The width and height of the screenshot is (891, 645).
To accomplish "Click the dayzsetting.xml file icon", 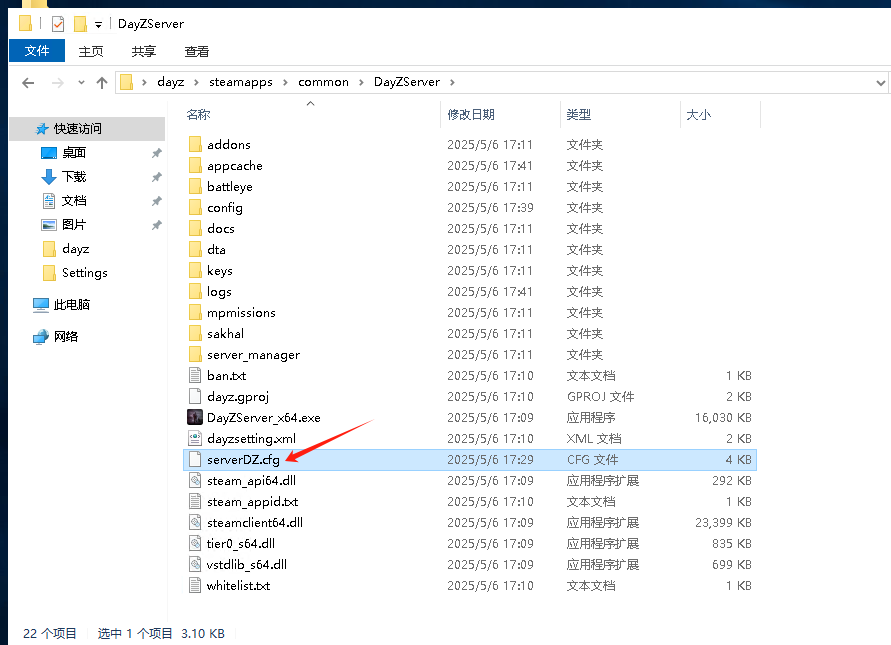I will [x=195, y=439].
